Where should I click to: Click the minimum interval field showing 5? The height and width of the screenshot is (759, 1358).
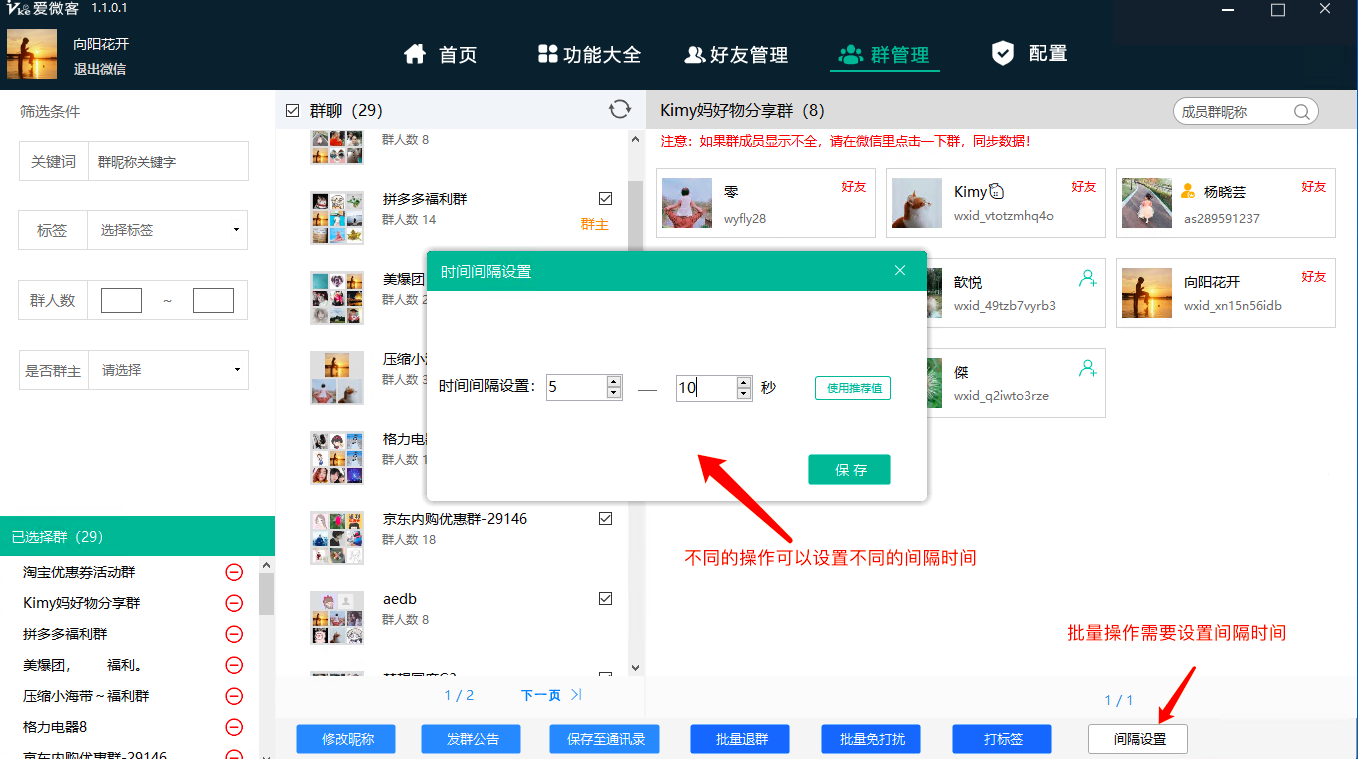[577, 387]
